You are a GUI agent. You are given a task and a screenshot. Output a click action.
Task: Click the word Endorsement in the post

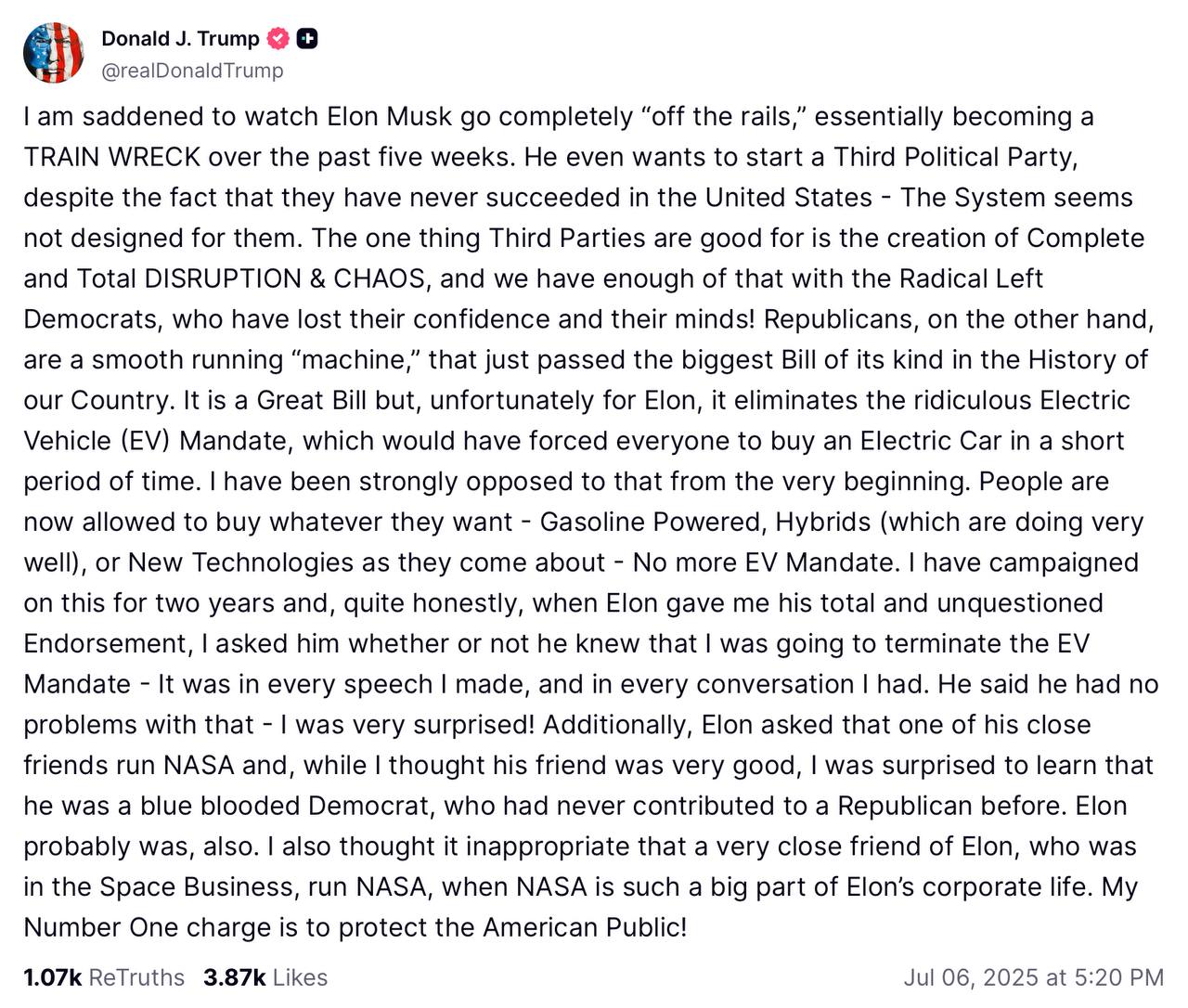pos(108,643)
